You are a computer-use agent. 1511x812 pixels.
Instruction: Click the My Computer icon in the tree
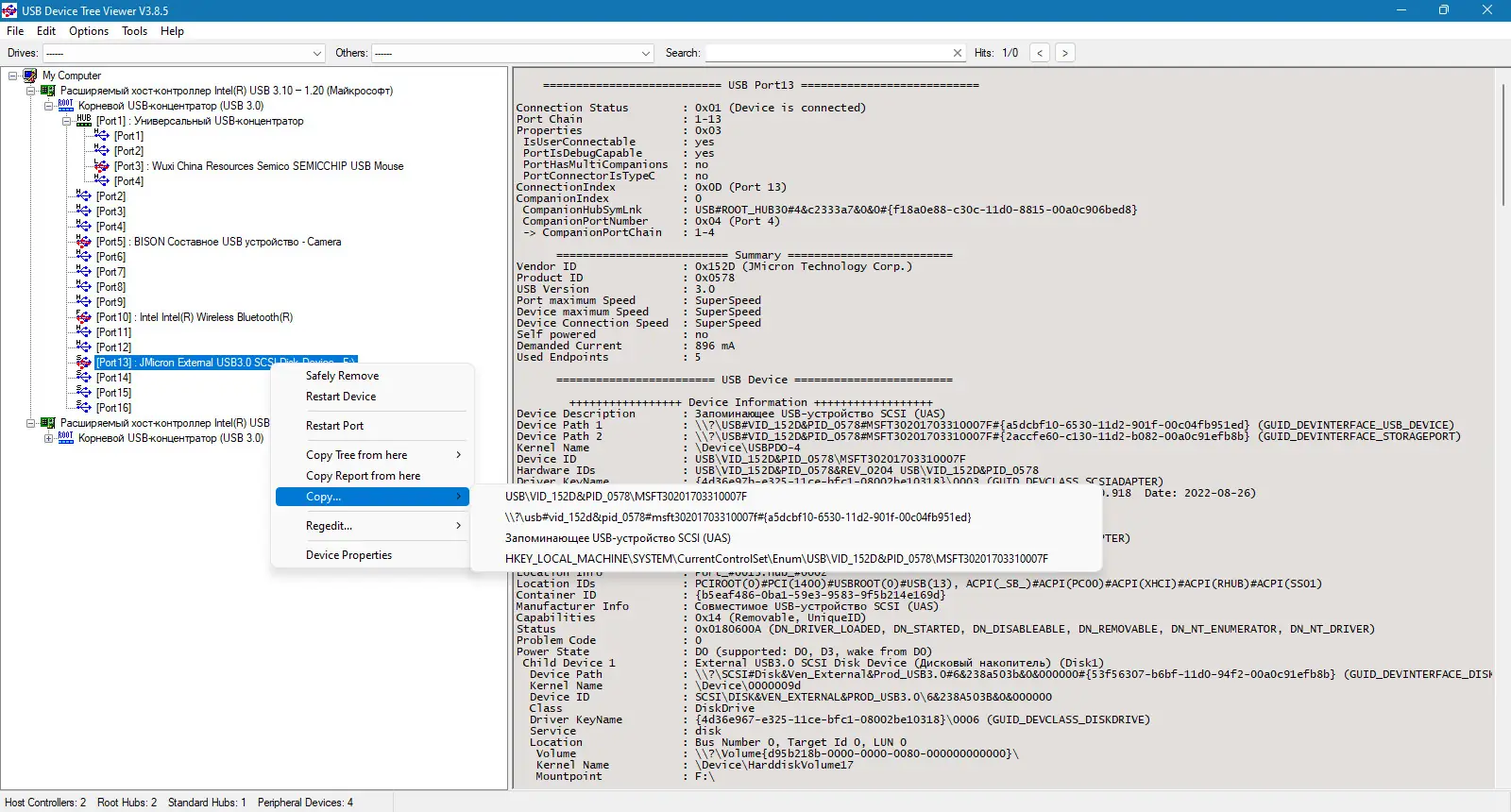coord(30,76)
